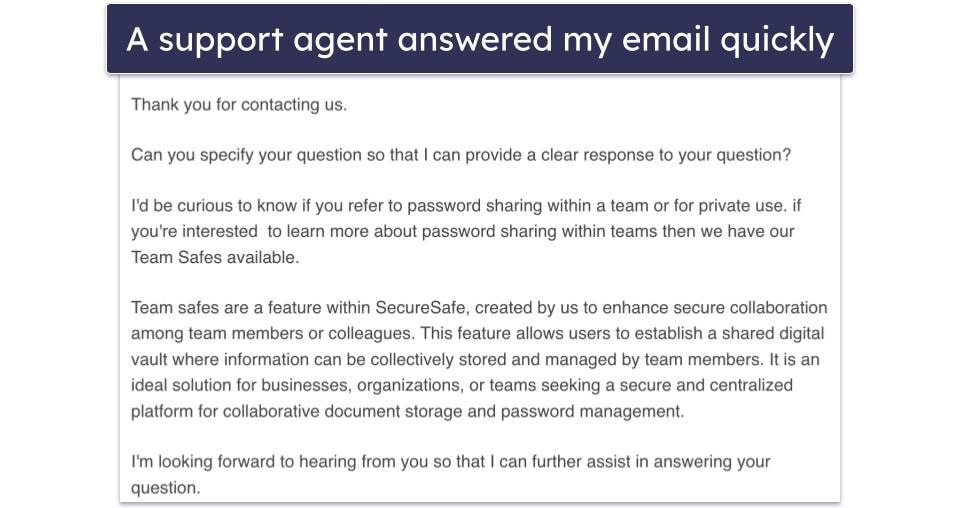Click the line starting "among team members or colleagues"
Viewport: 960px width, 508px height.
click(x=478, y=334)
